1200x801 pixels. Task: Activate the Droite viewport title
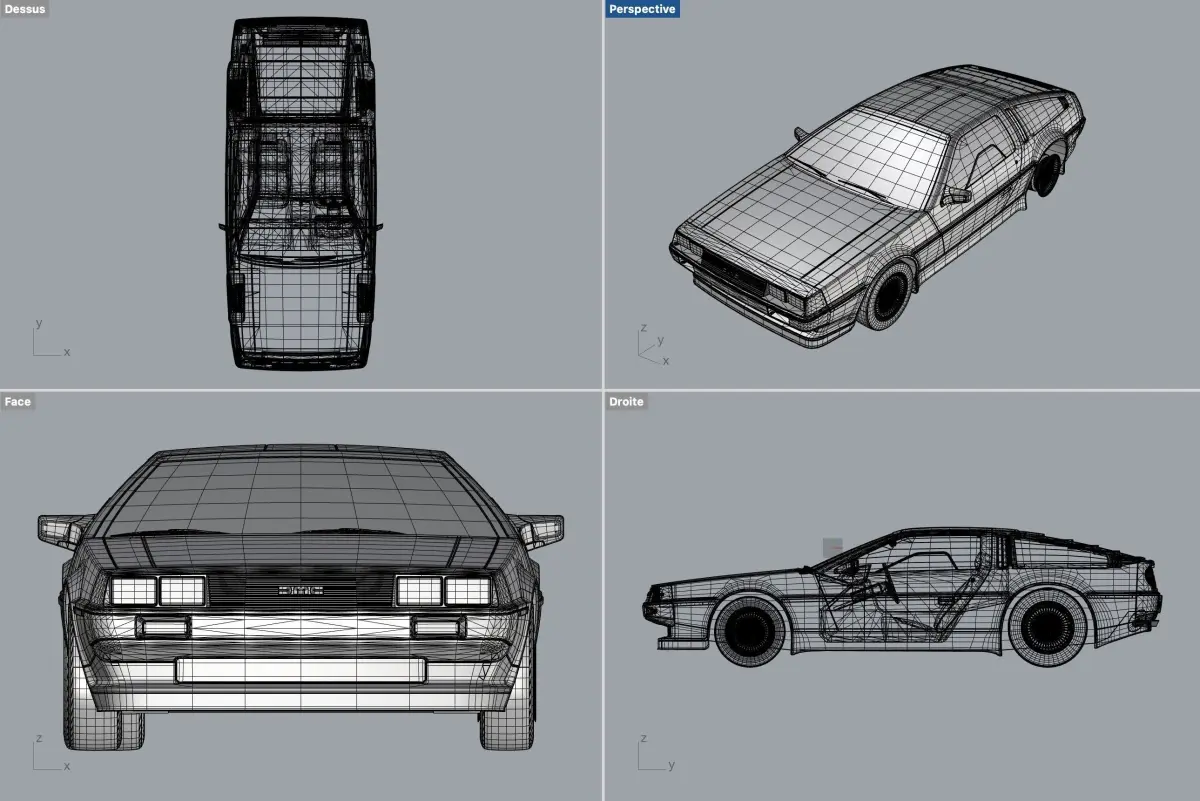pos(626,401)
